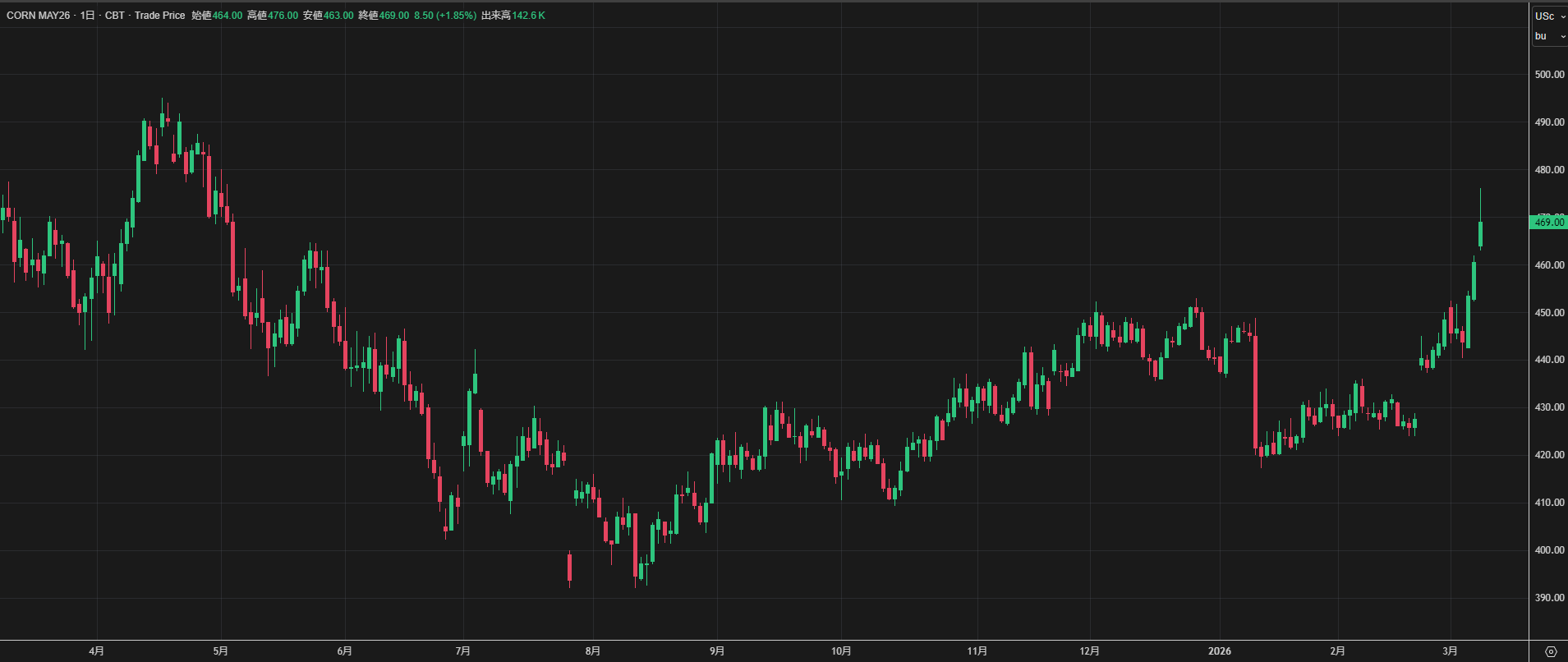
Task: Click the green 469.00 current price tag
Action: [x=1548, y=222]
